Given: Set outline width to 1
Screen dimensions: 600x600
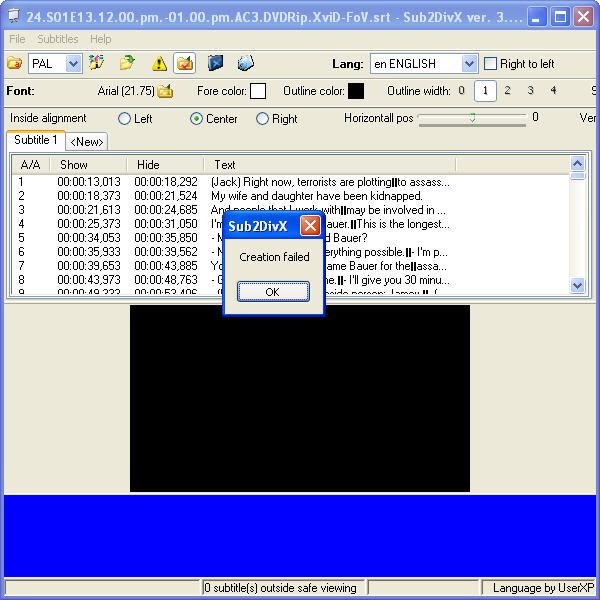Looking at the screenshot, I should pyautogui.click(x=485, y=91).
